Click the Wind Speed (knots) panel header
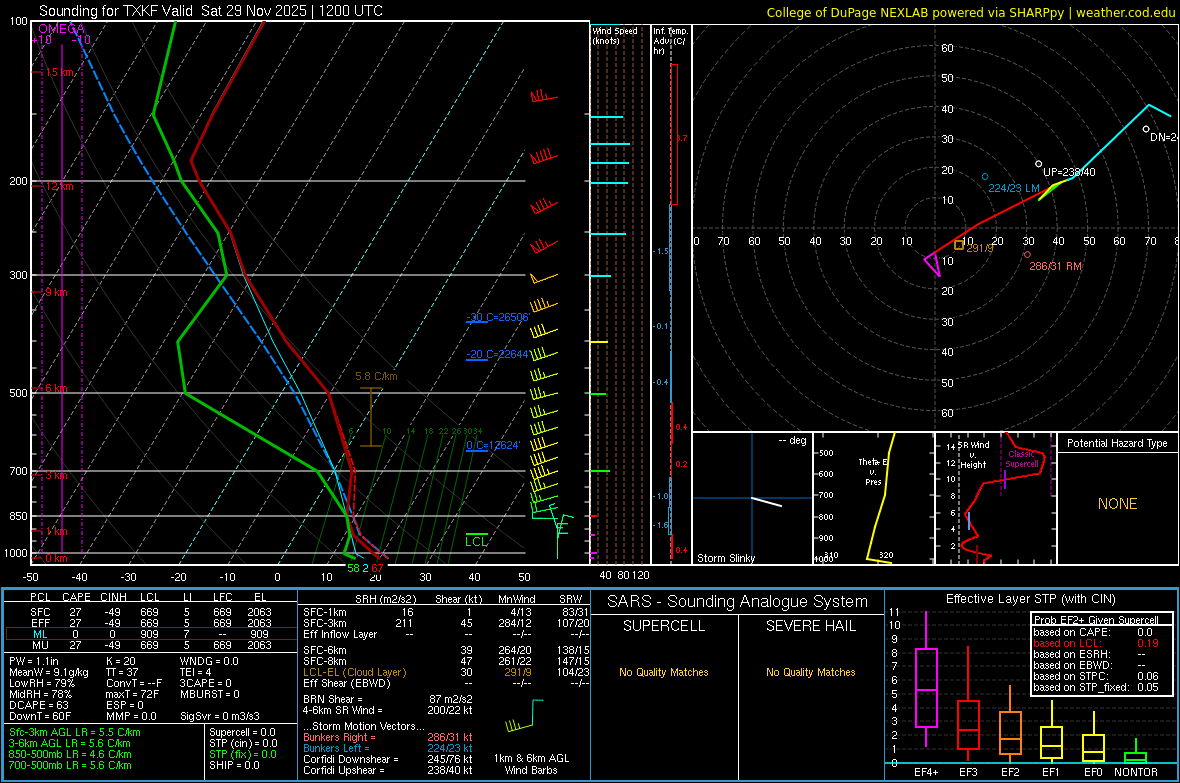1180x783 pixels. click(615, 35)
